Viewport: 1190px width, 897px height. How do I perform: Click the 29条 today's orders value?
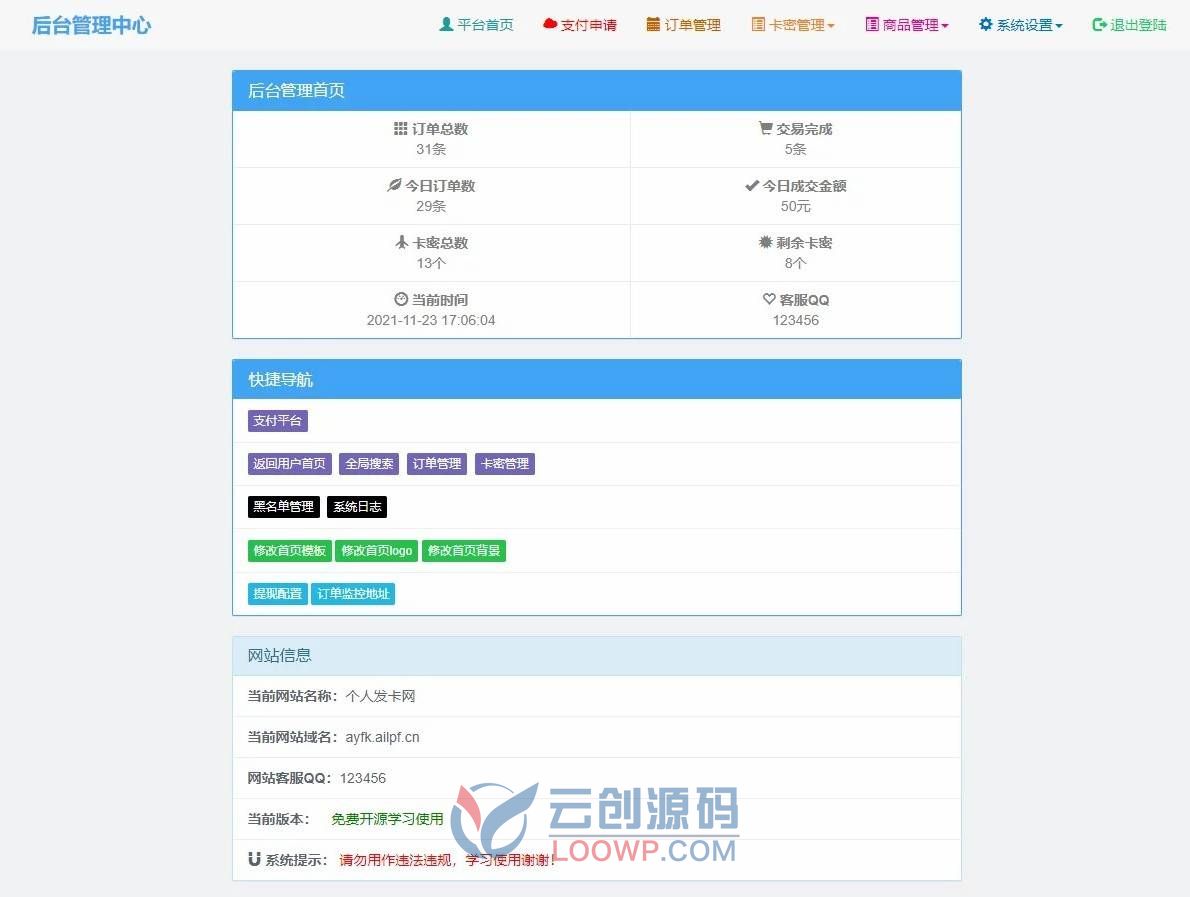click(x=431, y=206)
